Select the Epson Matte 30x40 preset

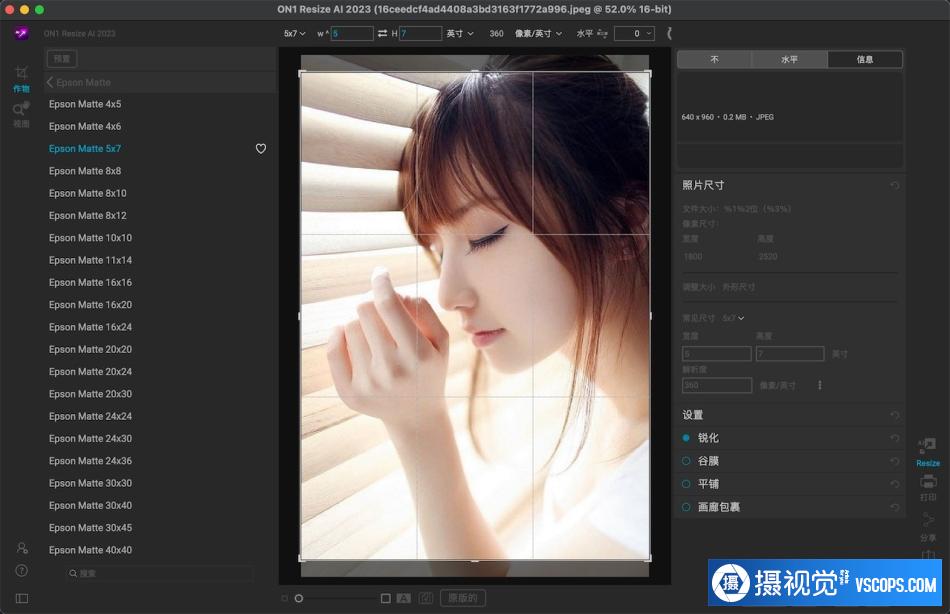[90, 506]
